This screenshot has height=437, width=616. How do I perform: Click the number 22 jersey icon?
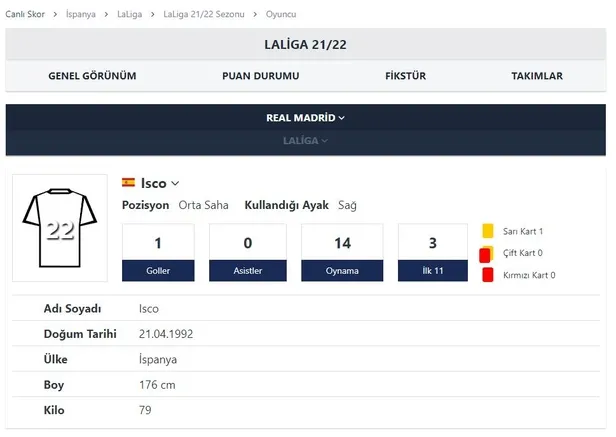[x=60, y=228]
